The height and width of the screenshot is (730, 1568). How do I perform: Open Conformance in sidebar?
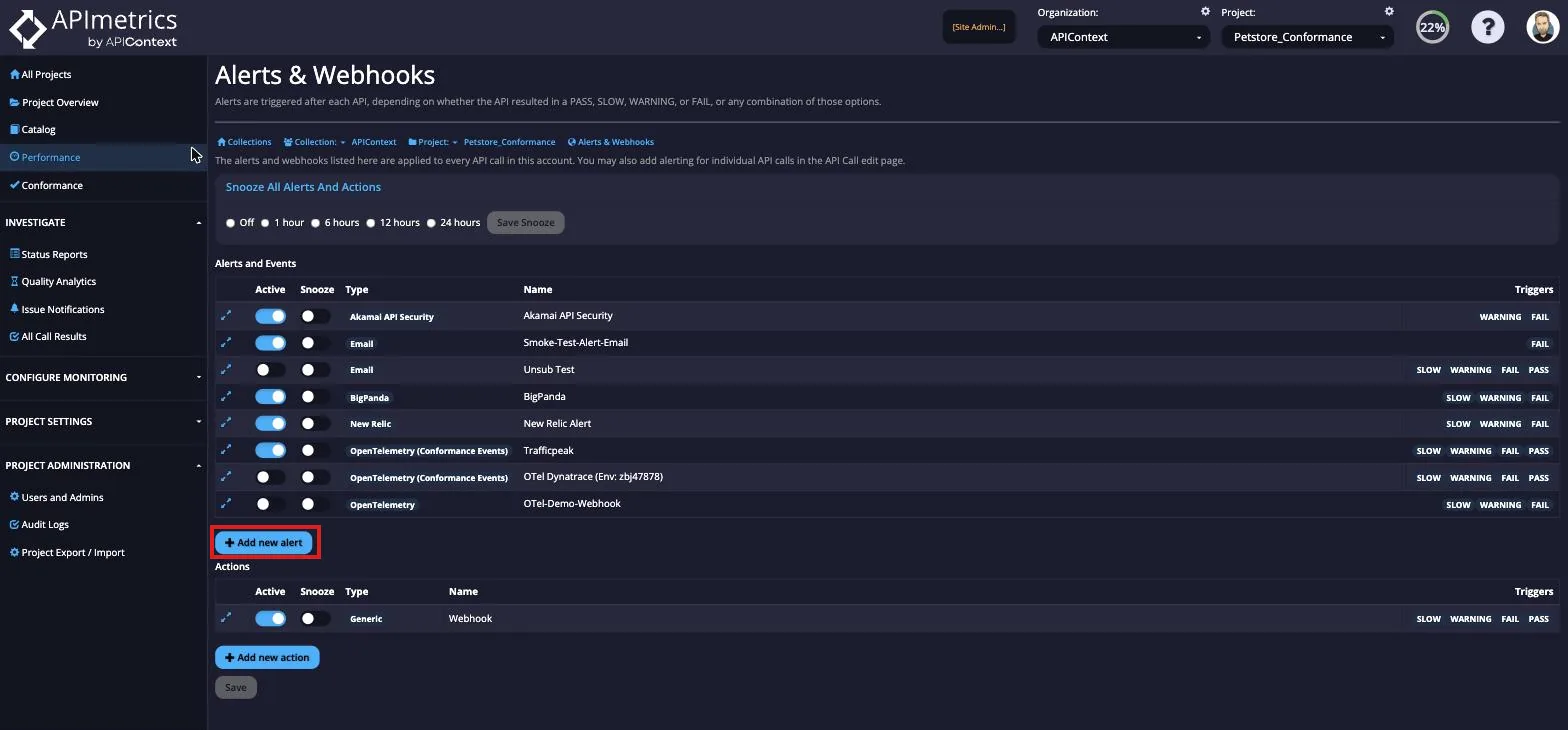pos(46,185)
